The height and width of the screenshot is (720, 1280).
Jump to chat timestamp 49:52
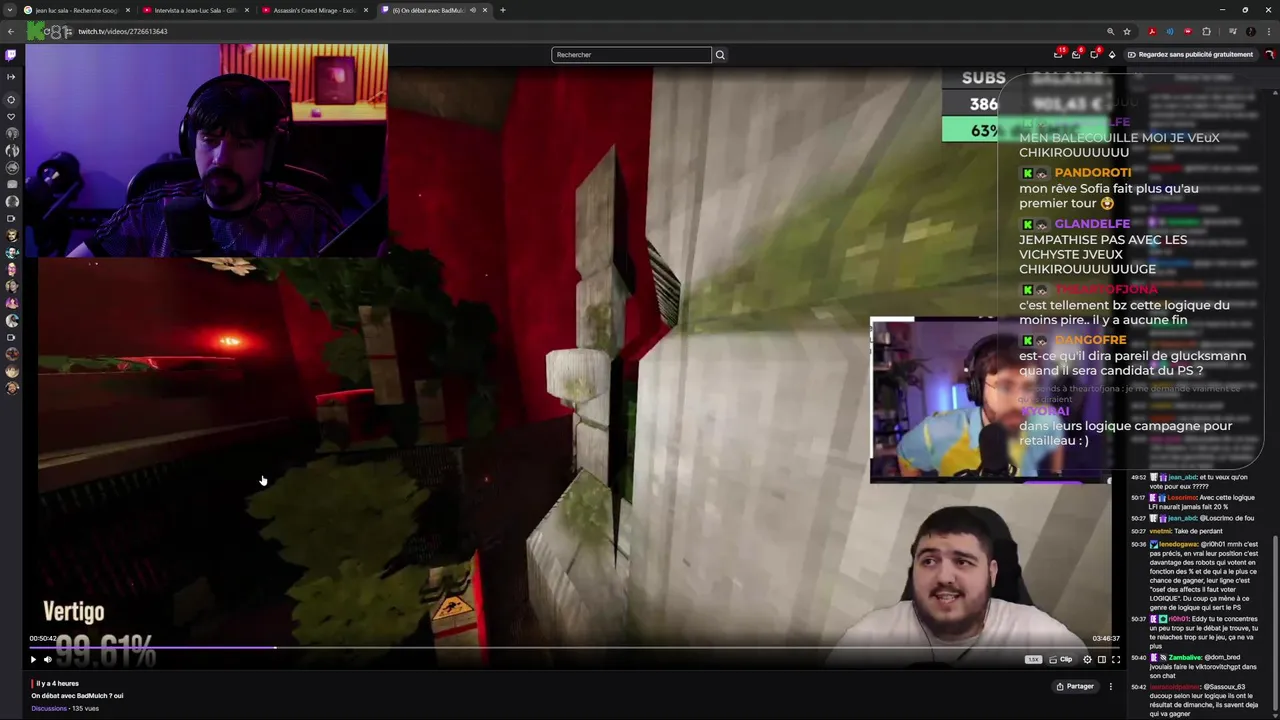pyautogui.click(x=1138, y=477)
